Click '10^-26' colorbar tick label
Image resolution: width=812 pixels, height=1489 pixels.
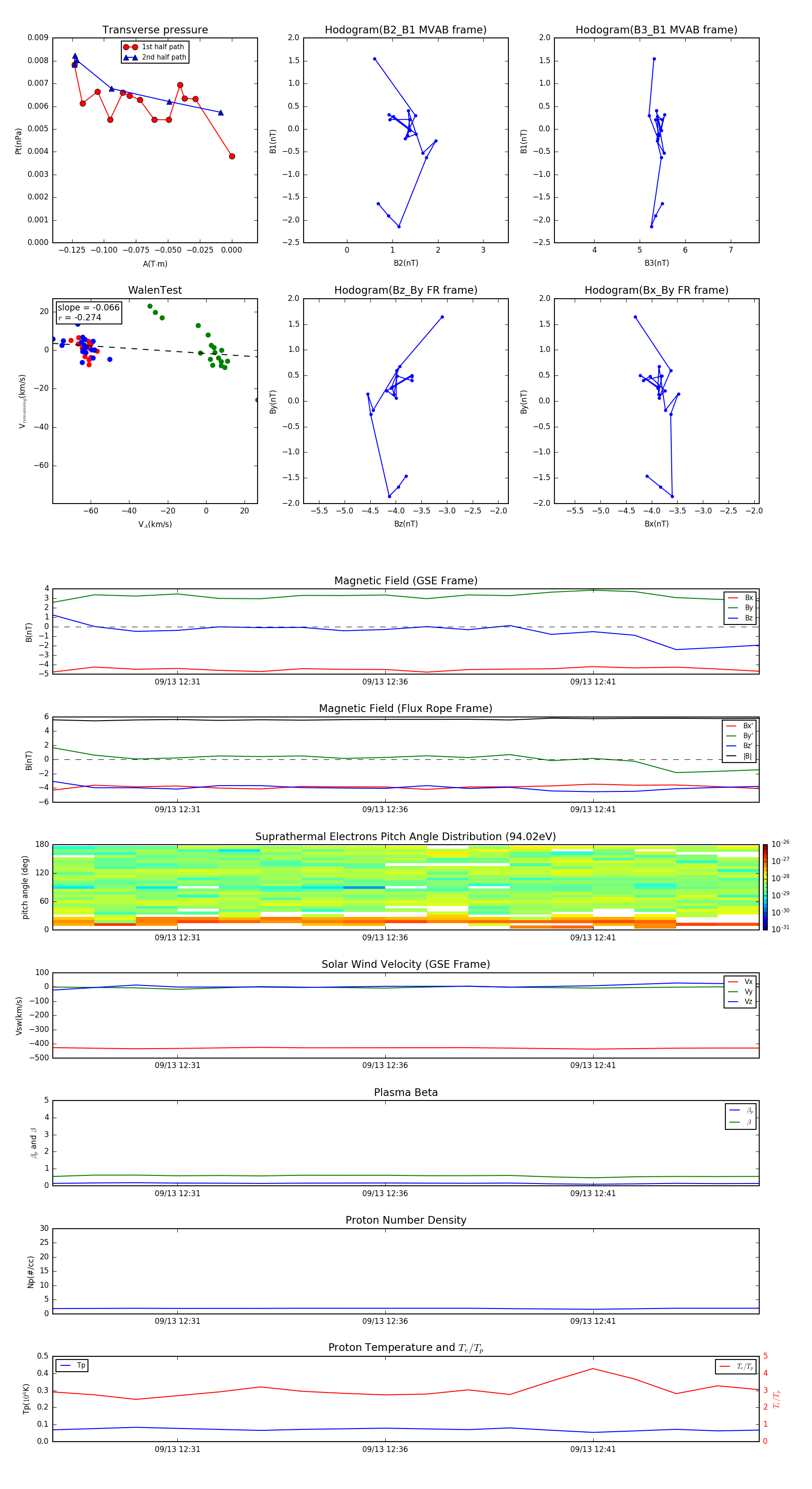(x=780, y=844)
